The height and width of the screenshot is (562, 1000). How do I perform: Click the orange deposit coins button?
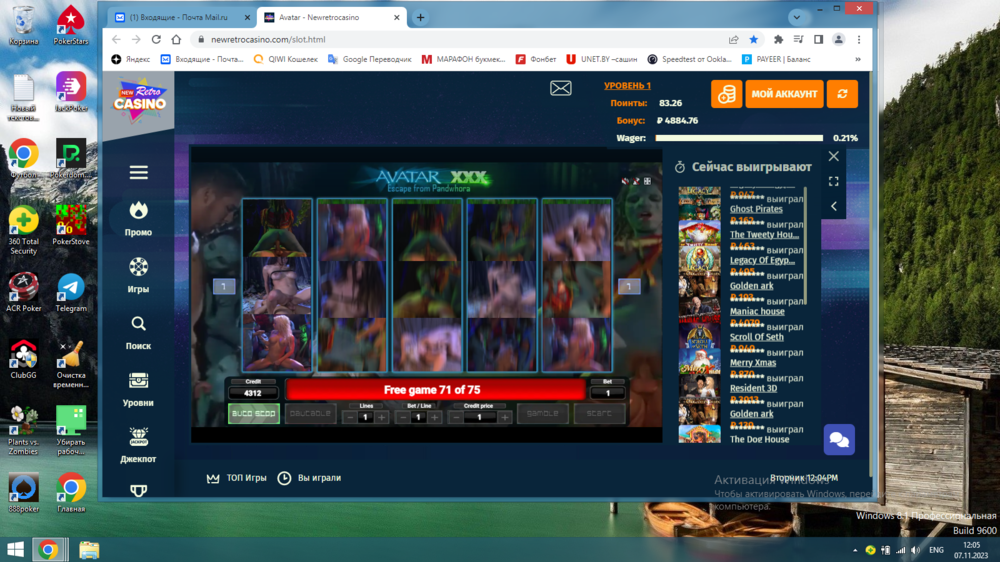click(726, 94)
